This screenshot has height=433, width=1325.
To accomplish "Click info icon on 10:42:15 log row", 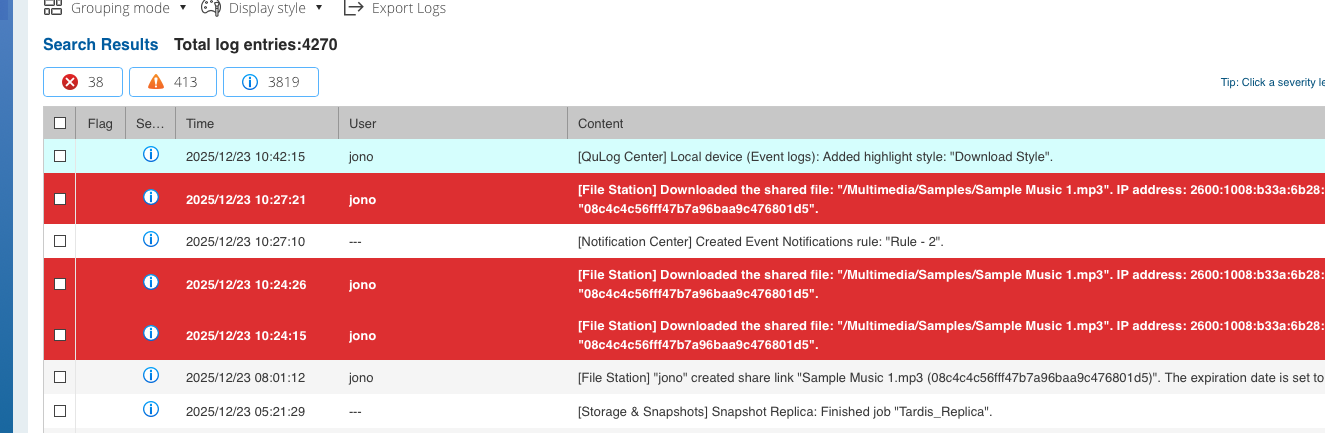I will (151, 155).
